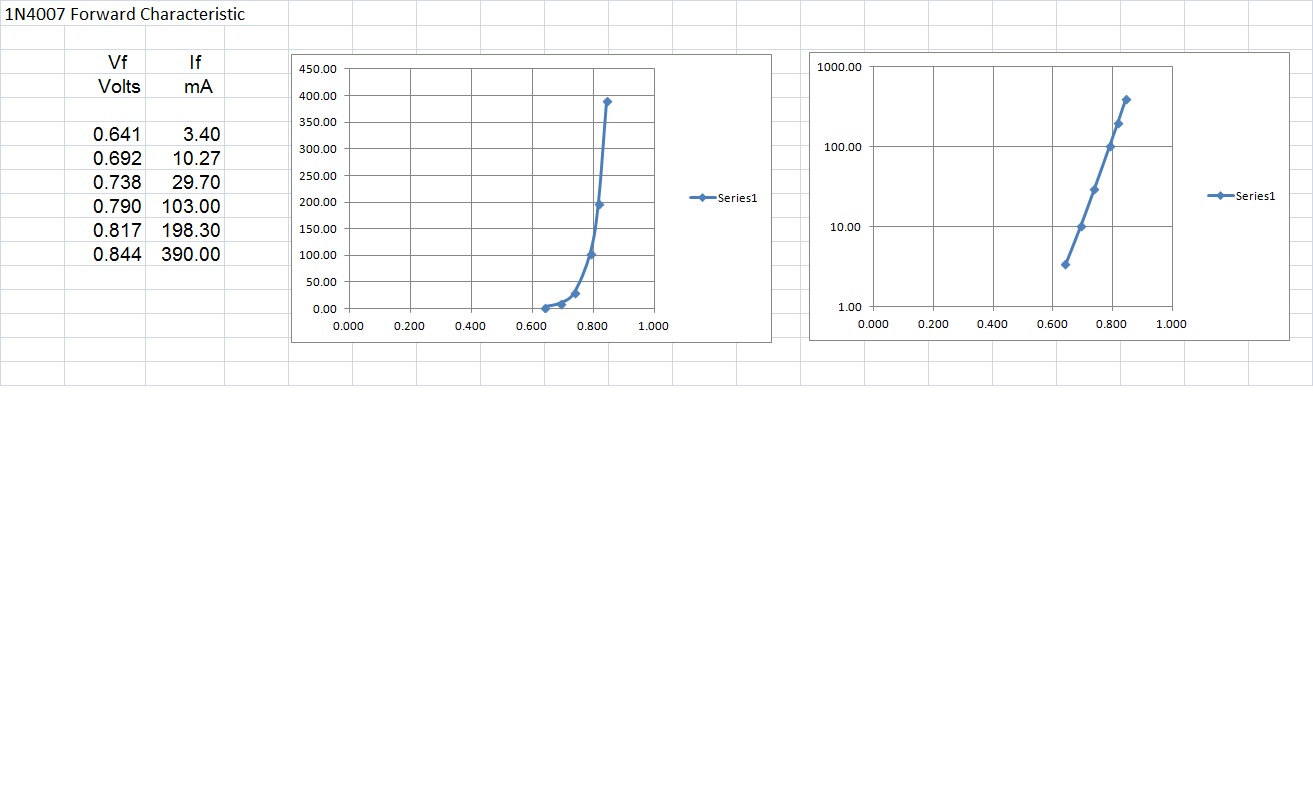1313x810 pixels.
Task: Select the '1N4007 Forward Characteristic' title cell
Action: (x=125, y=14)
